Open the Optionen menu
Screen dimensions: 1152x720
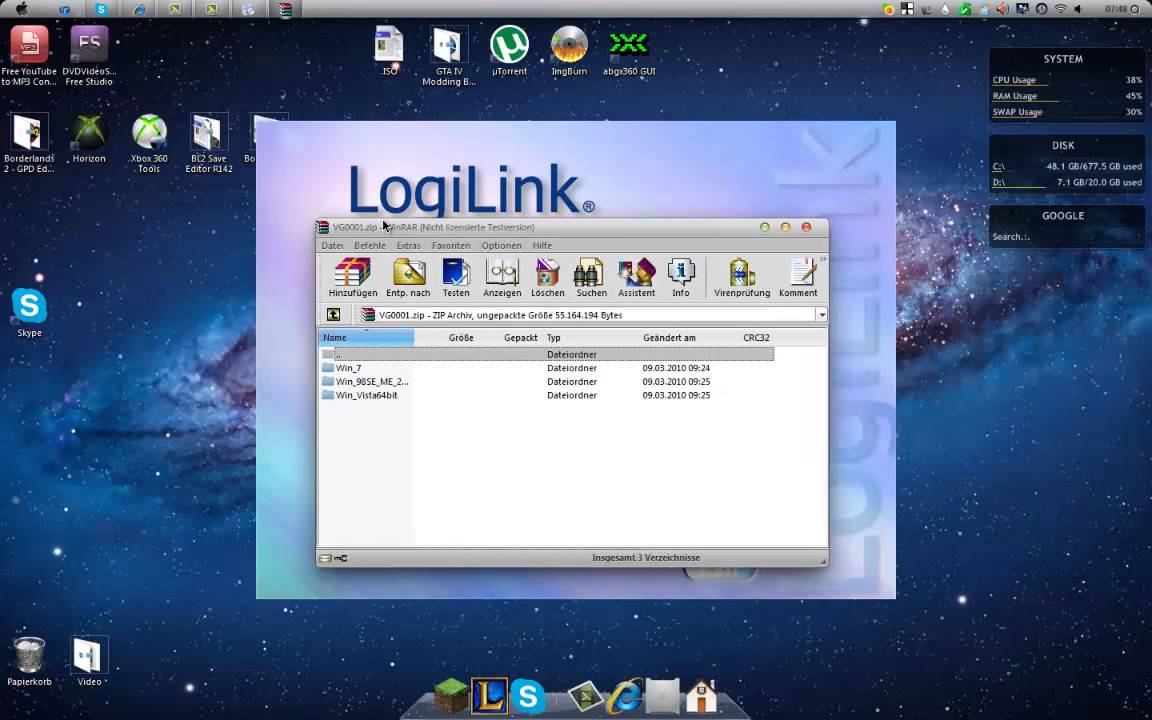(x=502, y=245)
